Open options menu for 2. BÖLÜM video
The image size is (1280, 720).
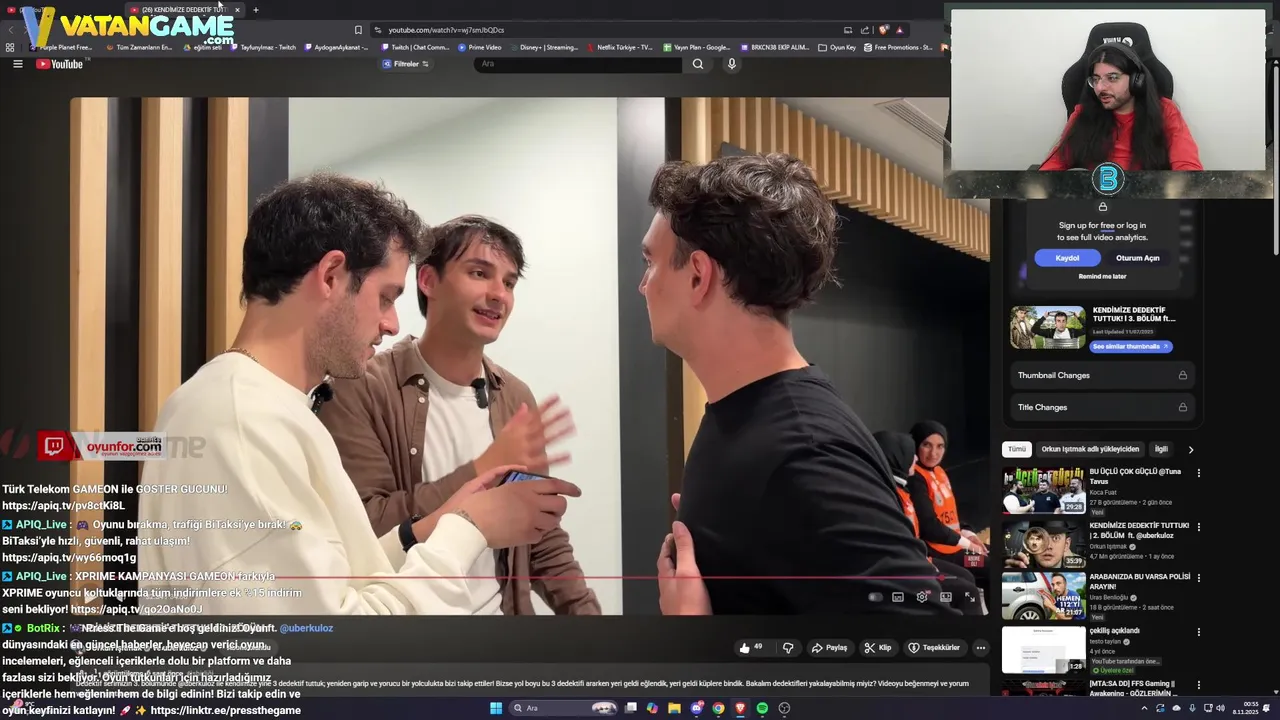coord(1198,527)
